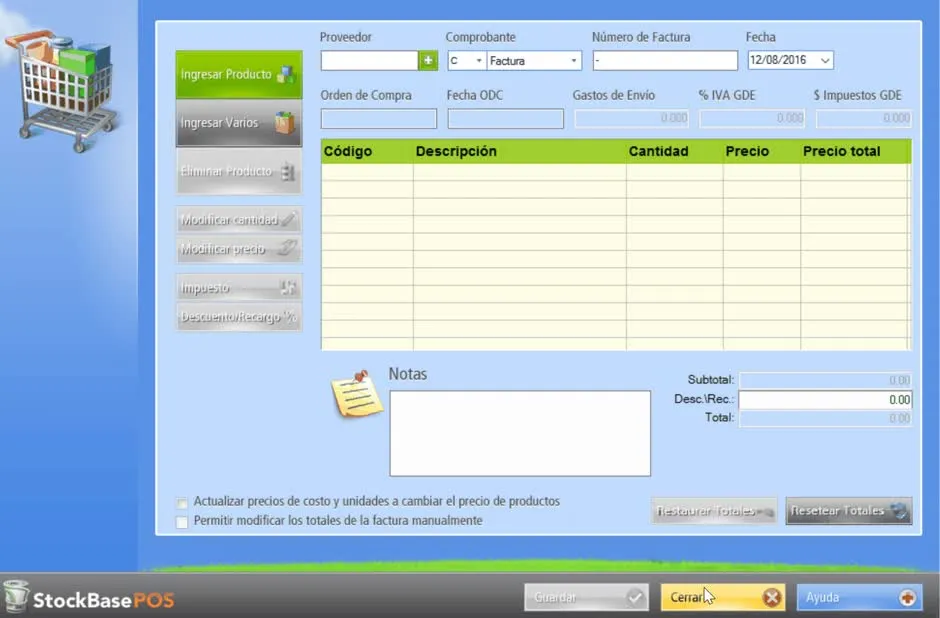
Task: Click Ingresar Producto button
Action: 239,75
